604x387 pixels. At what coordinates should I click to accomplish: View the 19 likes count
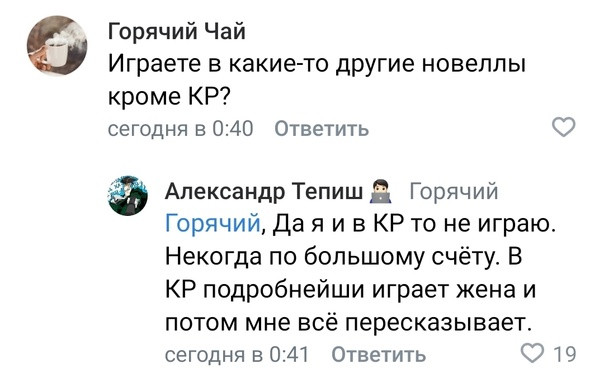[x=565, y=354]
